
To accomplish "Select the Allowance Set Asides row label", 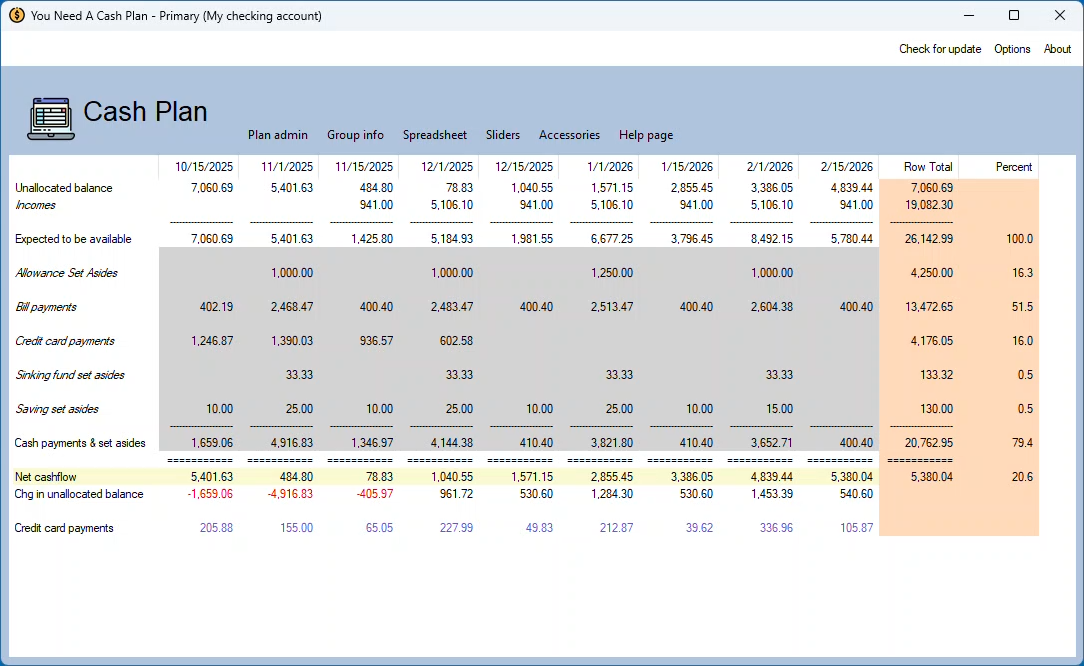I will (64, 273).
